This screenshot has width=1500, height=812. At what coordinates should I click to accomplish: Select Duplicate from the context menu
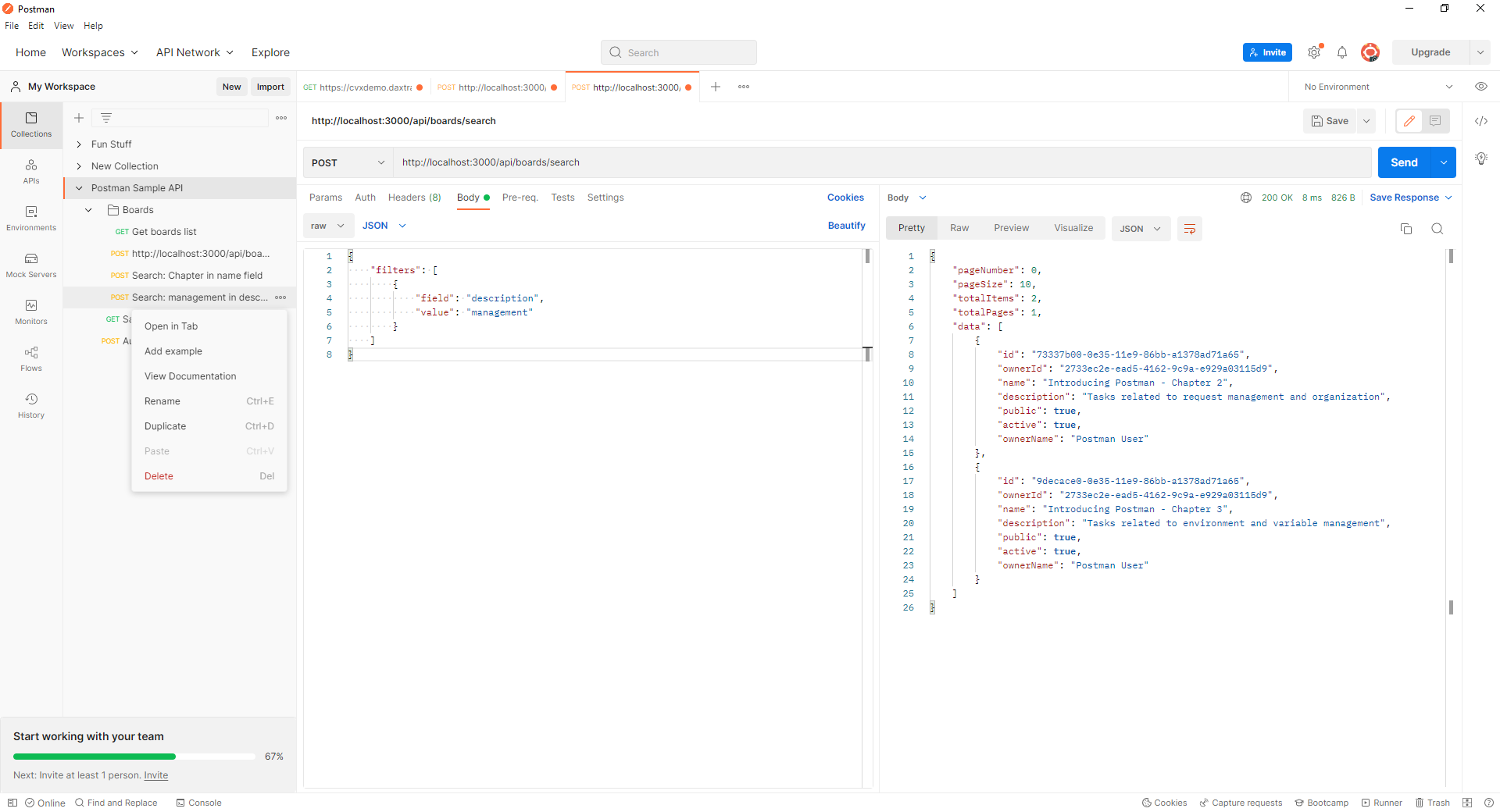(x=209, y=426)
